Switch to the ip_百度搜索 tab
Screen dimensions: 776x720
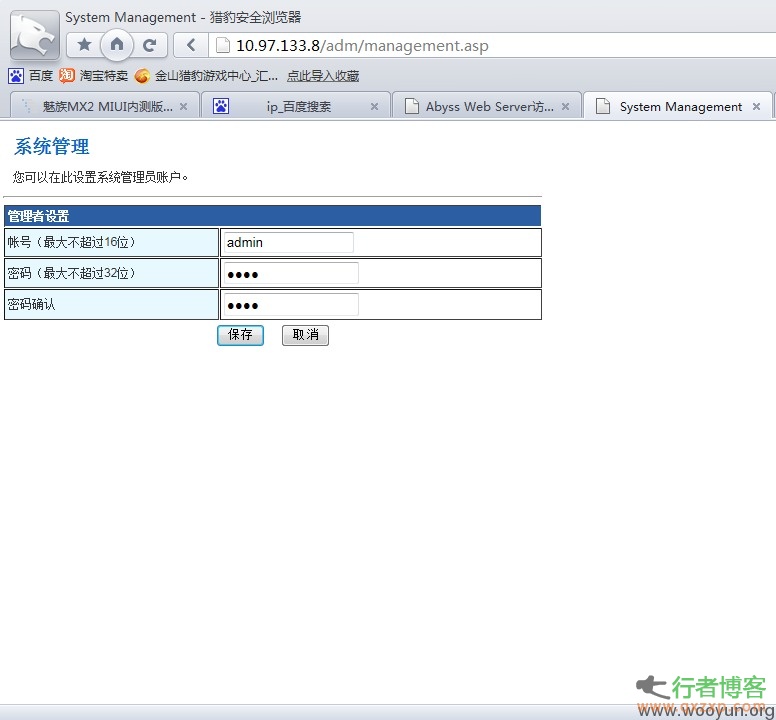(296, 106)
